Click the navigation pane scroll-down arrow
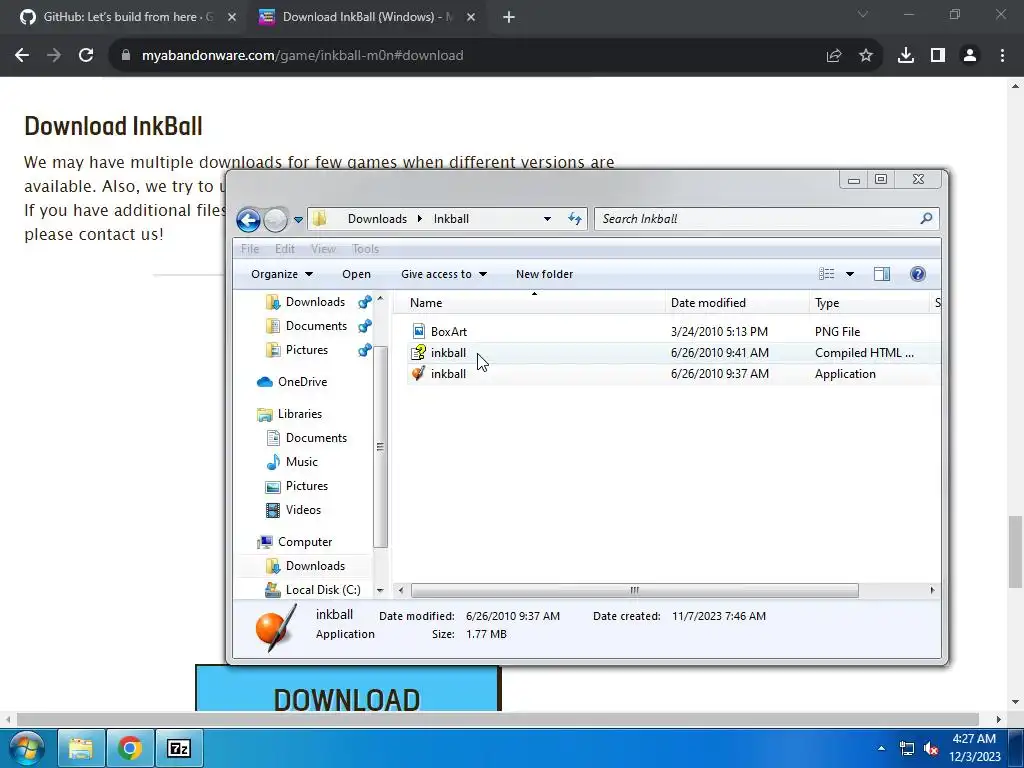 point(380,590)
